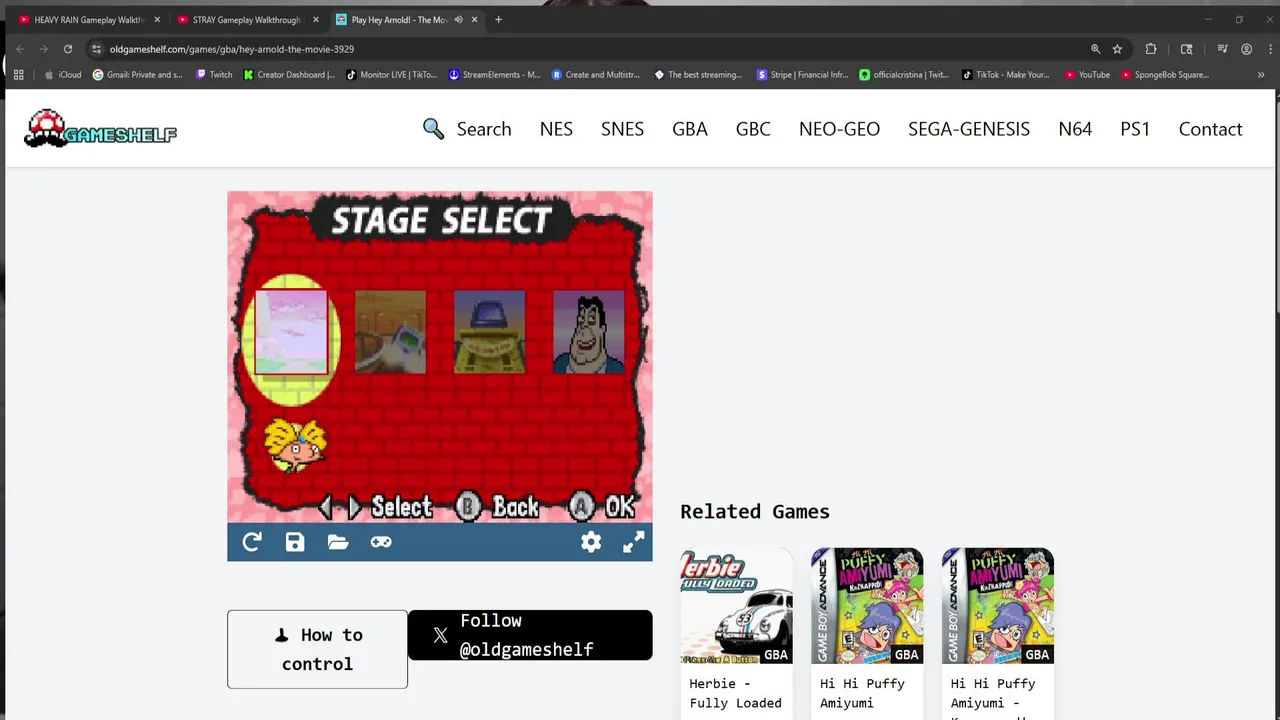Click the Chrome zoom magnifier icon
Viewport: 1280px width, 720px height.
(x=1095, y=49)
